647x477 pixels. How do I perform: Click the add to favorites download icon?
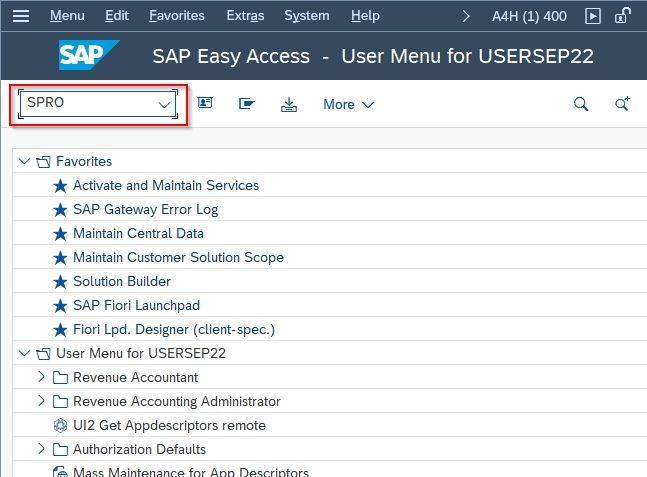tap(289, 104)
